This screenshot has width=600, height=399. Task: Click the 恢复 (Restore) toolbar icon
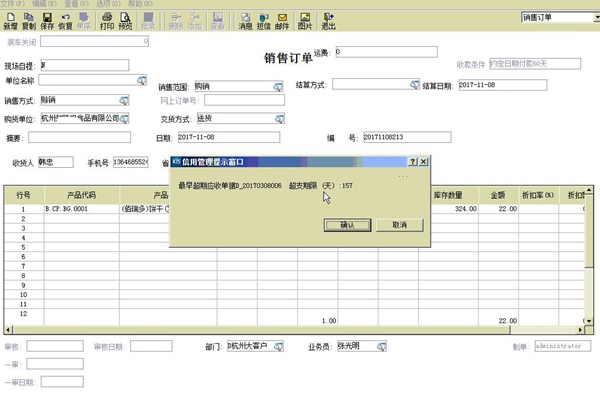tap(65, 21)
